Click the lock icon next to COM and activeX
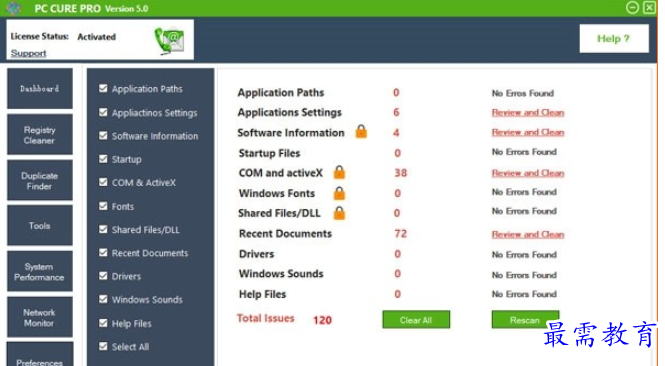 coord(339,172)
